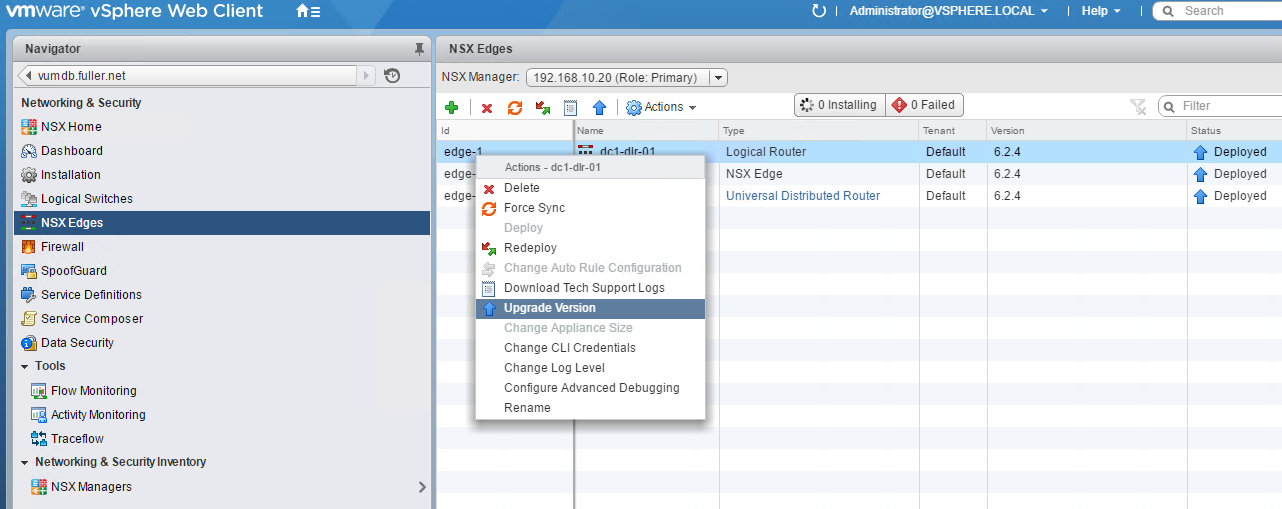Select Change Log Level from the menu
The height and width of the screenshot is (509, 1282).
click(590, 368)
